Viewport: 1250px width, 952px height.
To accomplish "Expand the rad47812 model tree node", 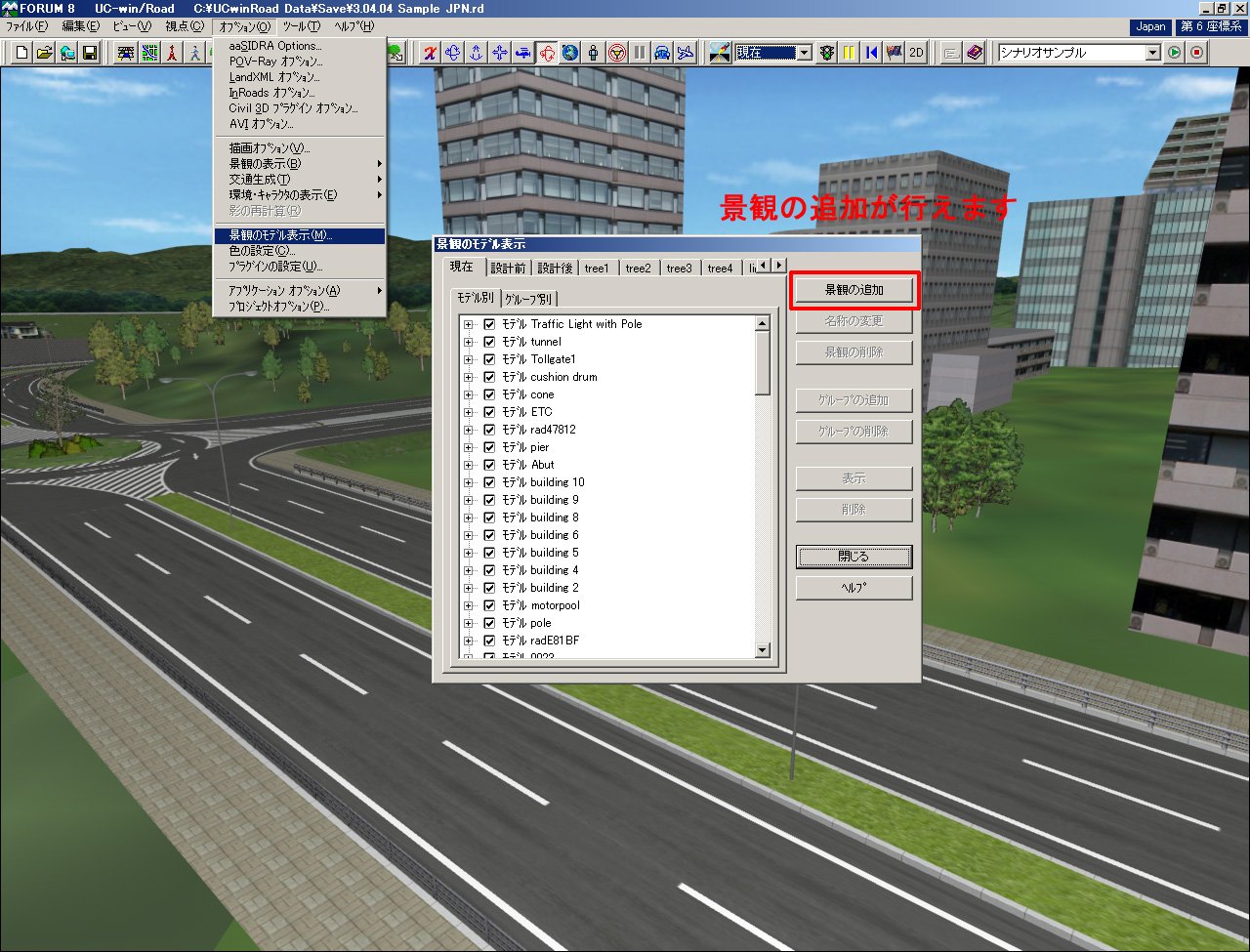I will coord(469,430).
